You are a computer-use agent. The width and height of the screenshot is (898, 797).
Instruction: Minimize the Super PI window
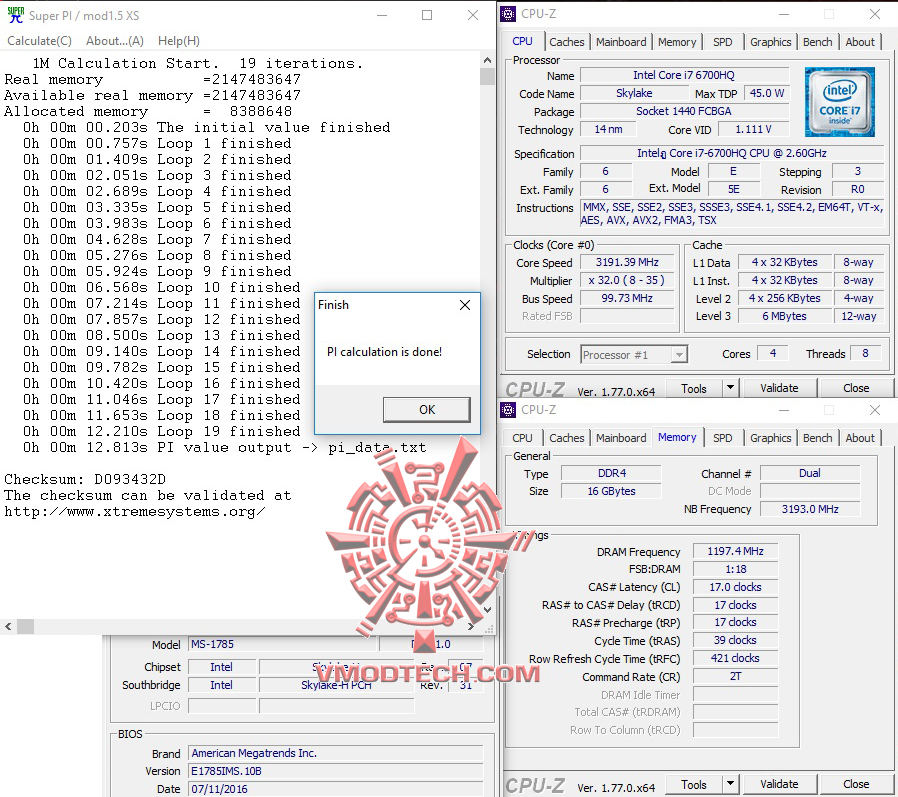coord(381,15)
